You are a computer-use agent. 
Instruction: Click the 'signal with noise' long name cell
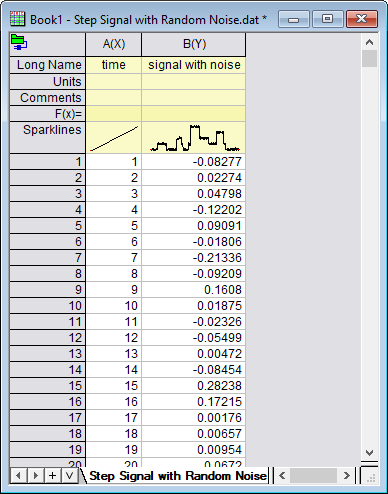(x=194, y=65)
